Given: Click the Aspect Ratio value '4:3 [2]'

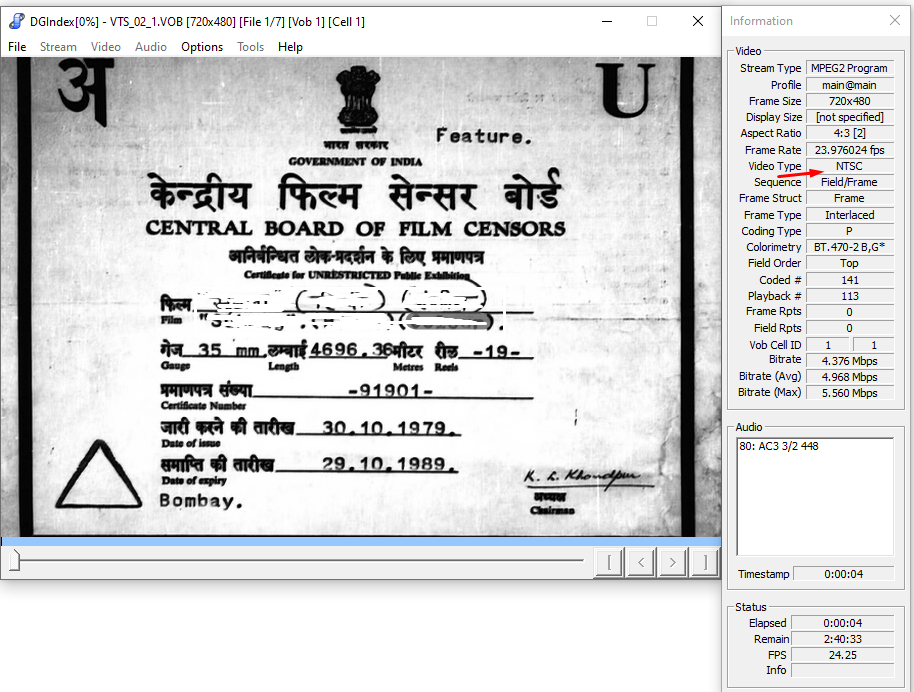Looking at the screenshot, I should tap(849, 134).
